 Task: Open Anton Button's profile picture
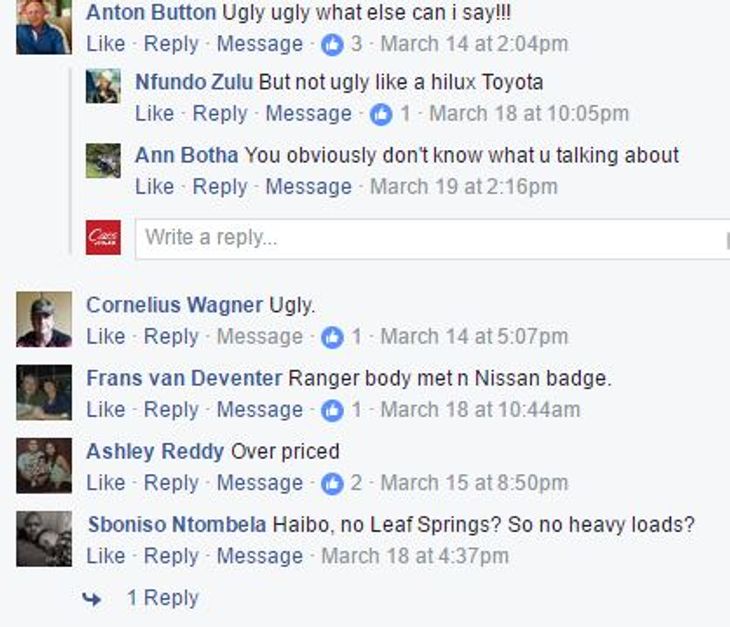(x=44, y=27)
